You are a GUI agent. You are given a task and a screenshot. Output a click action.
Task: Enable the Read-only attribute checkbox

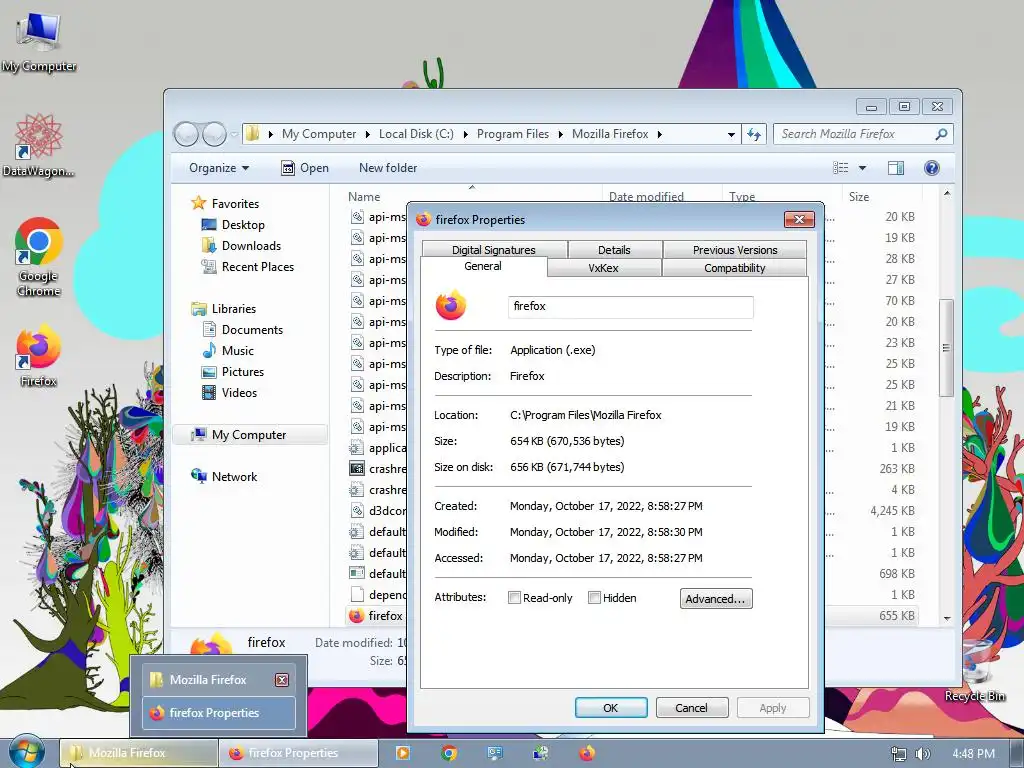pyautogui.click(x=515, y=598)
